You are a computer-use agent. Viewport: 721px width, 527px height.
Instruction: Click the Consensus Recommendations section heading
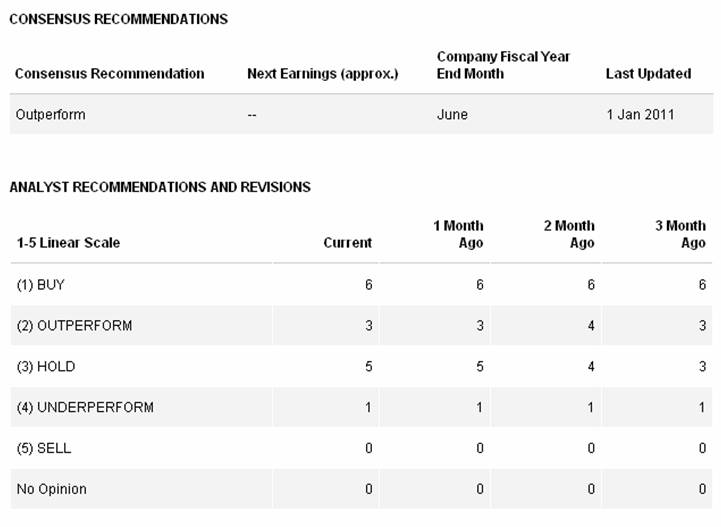point(119,19)
